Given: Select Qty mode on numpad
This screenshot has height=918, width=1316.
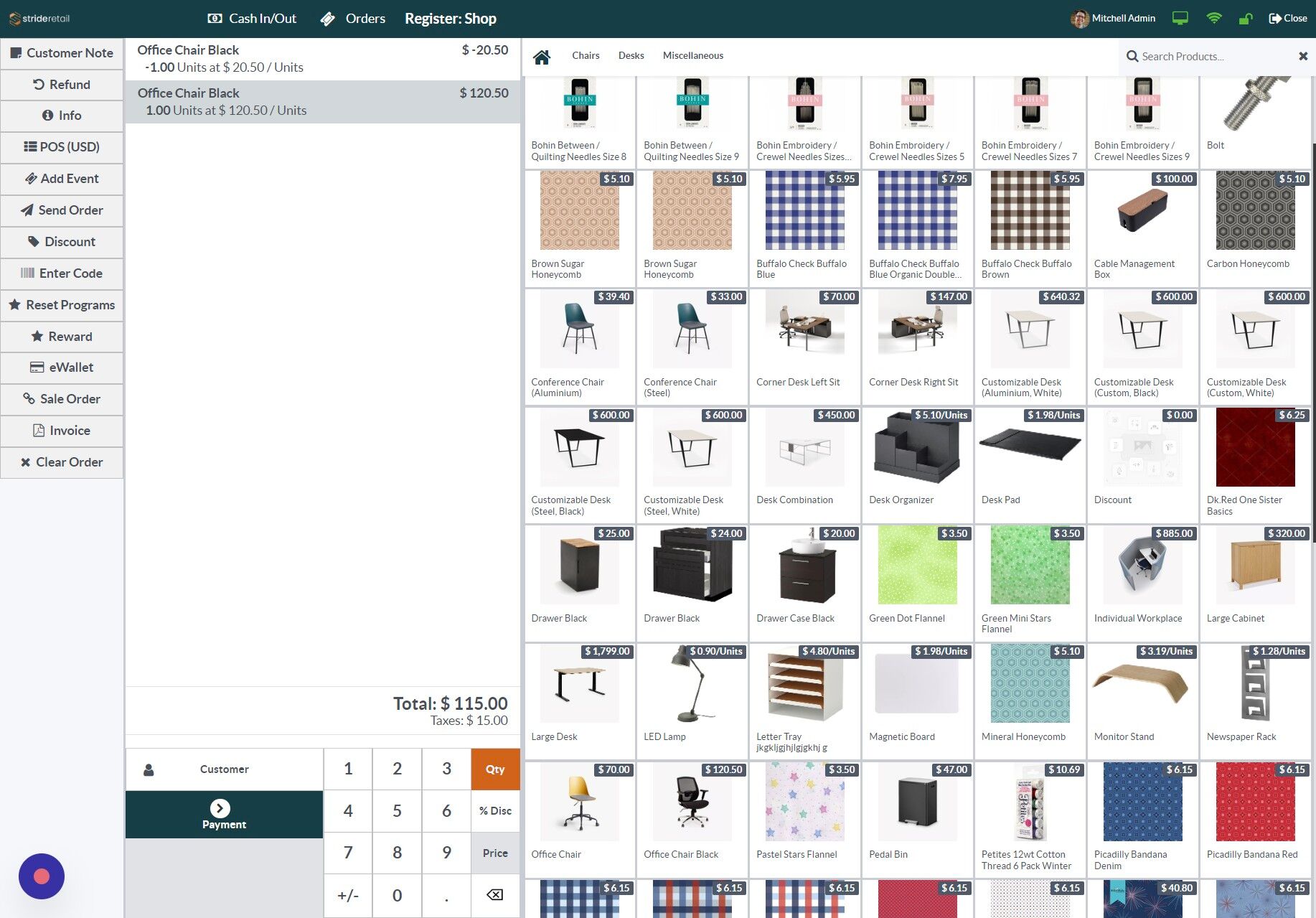Looking at the screenshot, I should [x=495, y=769].
